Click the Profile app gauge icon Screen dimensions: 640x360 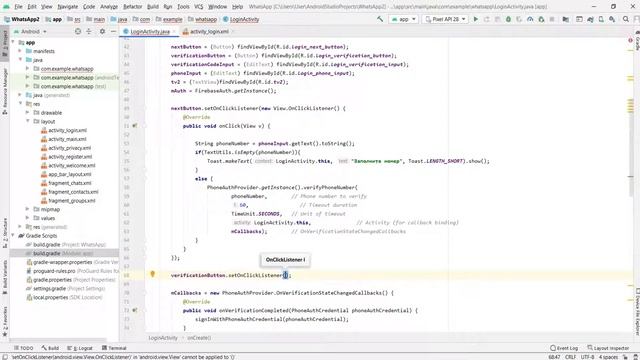pos(530,19)
